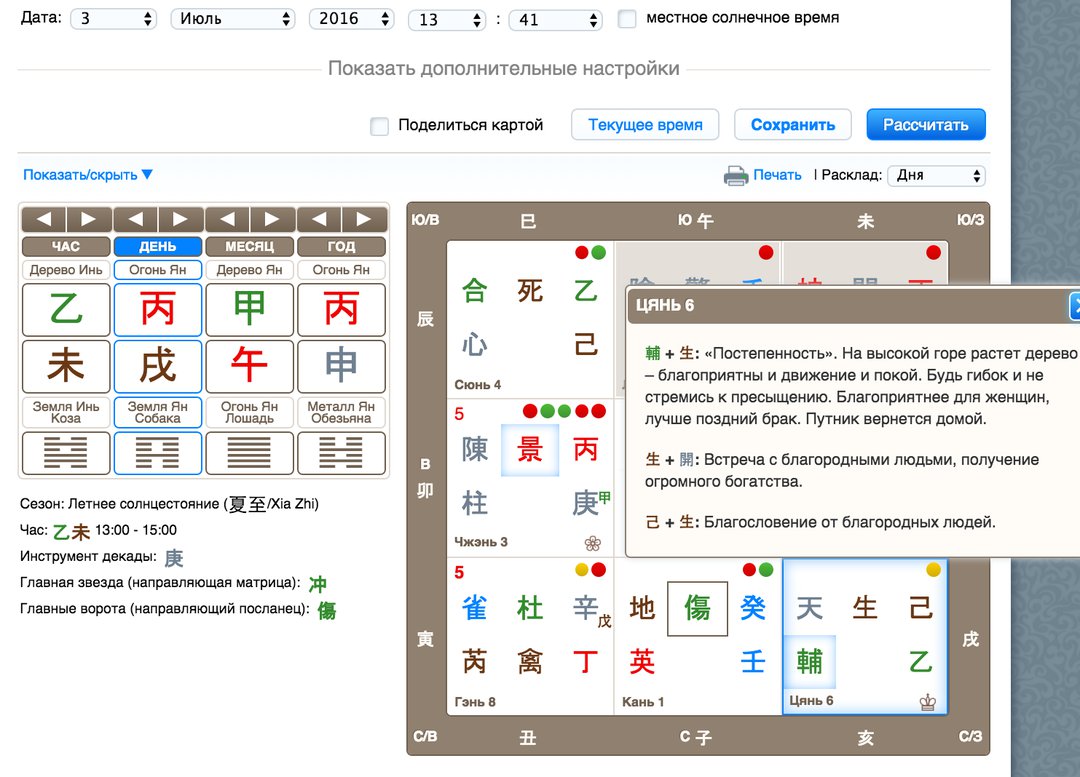Click the crown icon in Цянь 6 palace
Screen dimensions: 1080x777
(927, 702)
